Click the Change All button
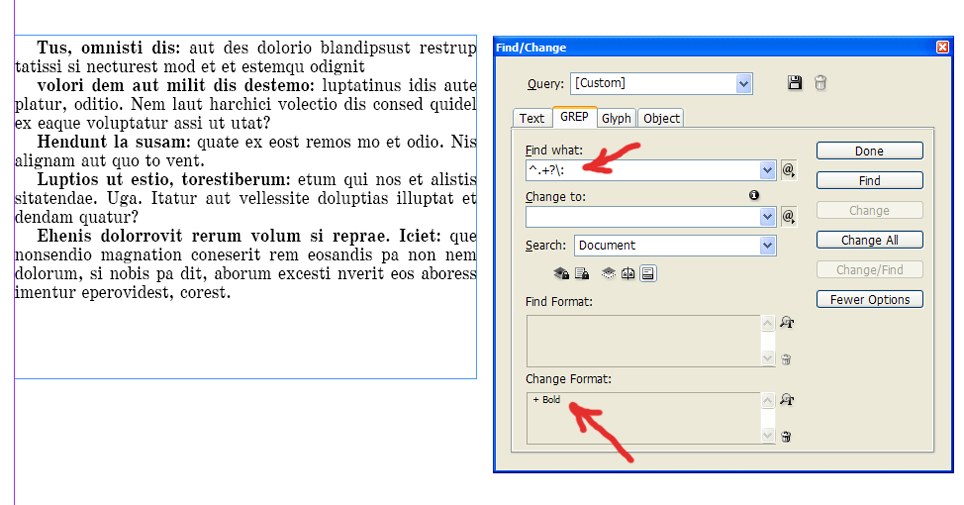 point(869,240)
